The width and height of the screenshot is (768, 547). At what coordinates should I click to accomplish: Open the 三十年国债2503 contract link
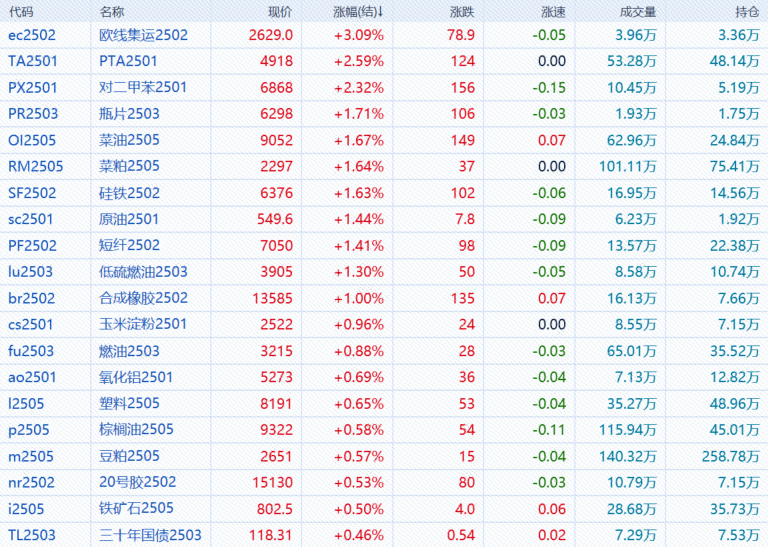pos(150,535)
